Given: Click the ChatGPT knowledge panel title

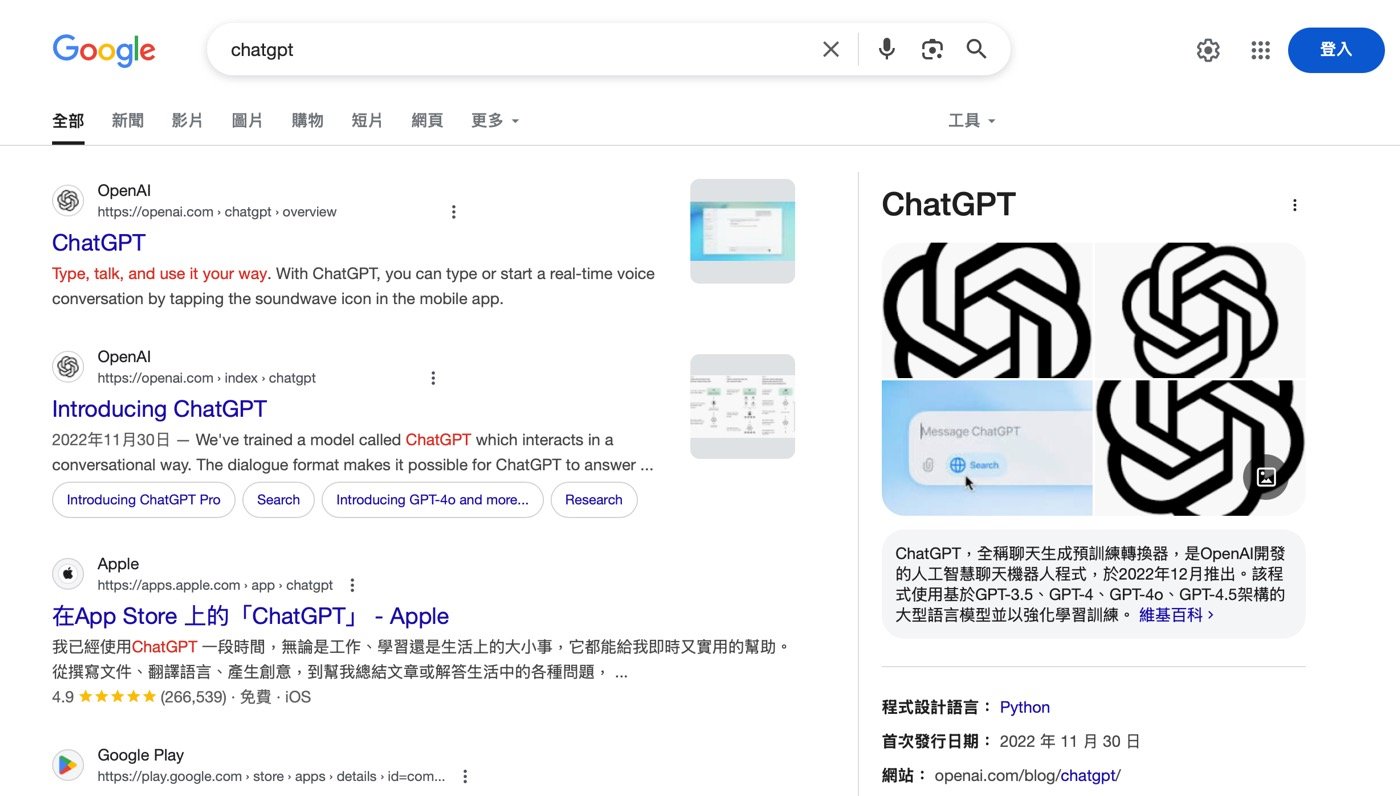Looking at the screenshot, I should coord(949,204).
